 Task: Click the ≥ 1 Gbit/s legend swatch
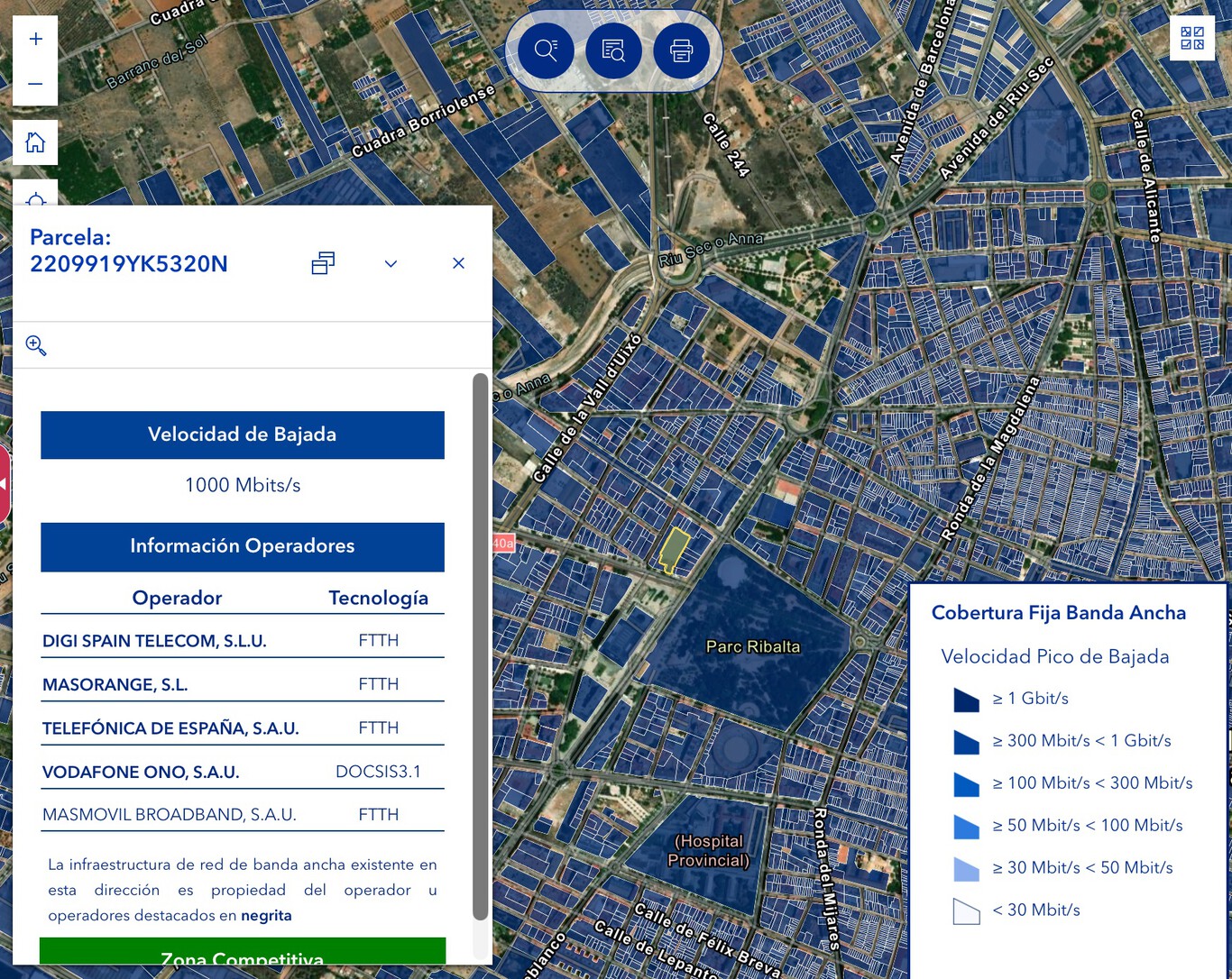click(x=966, y=700)
